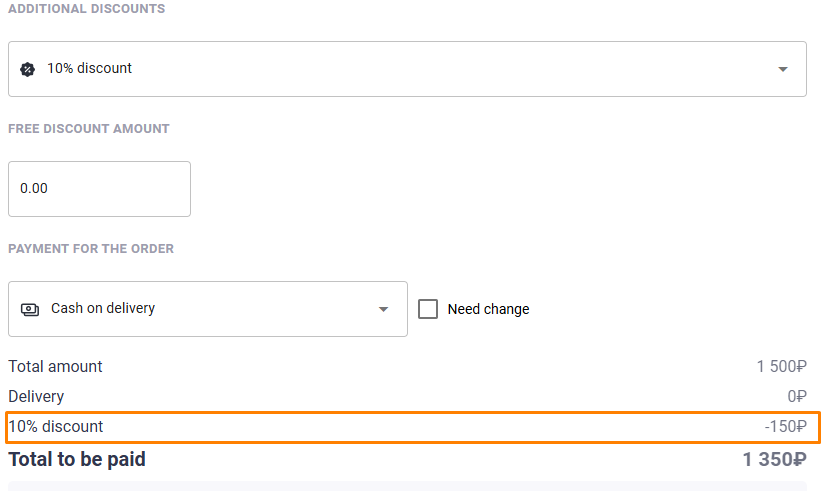
Task: Click the Total amount row label
Action: point(55,366)
